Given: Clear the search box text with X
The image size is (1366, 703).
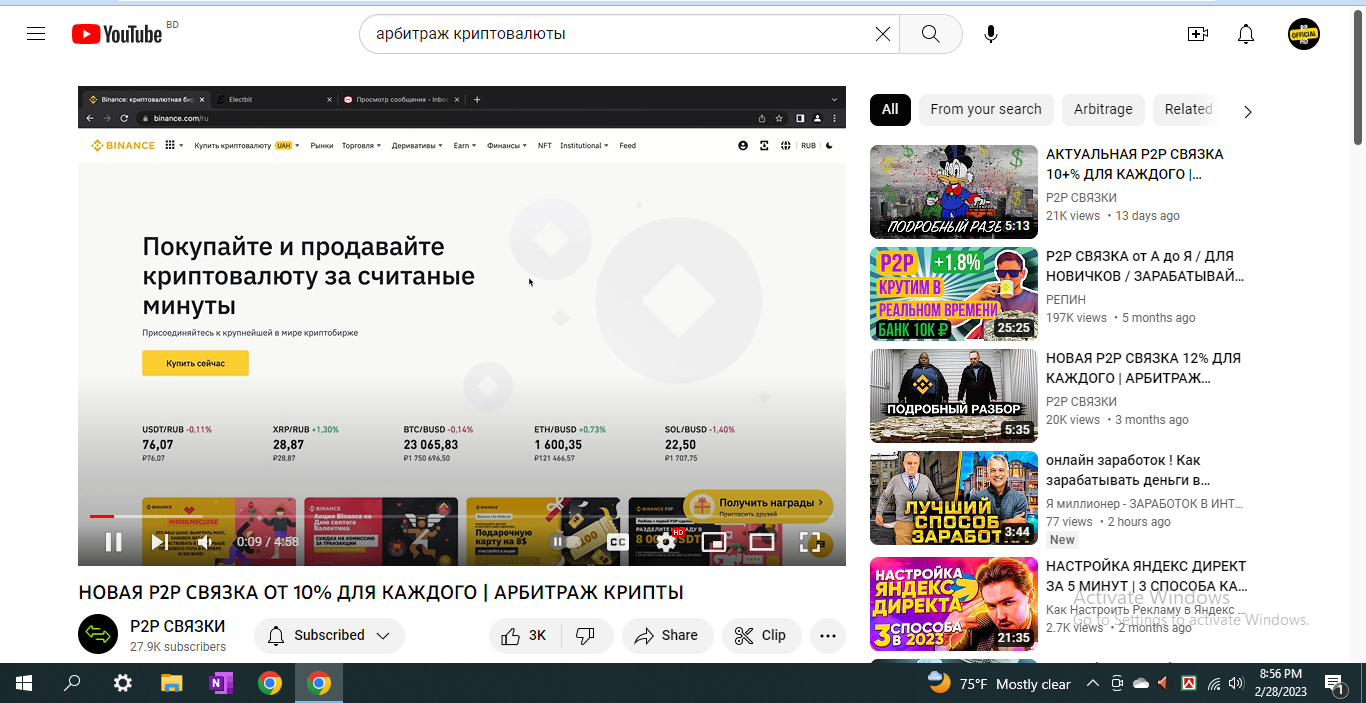Looking at the screenshot, I should pos(882,34).
